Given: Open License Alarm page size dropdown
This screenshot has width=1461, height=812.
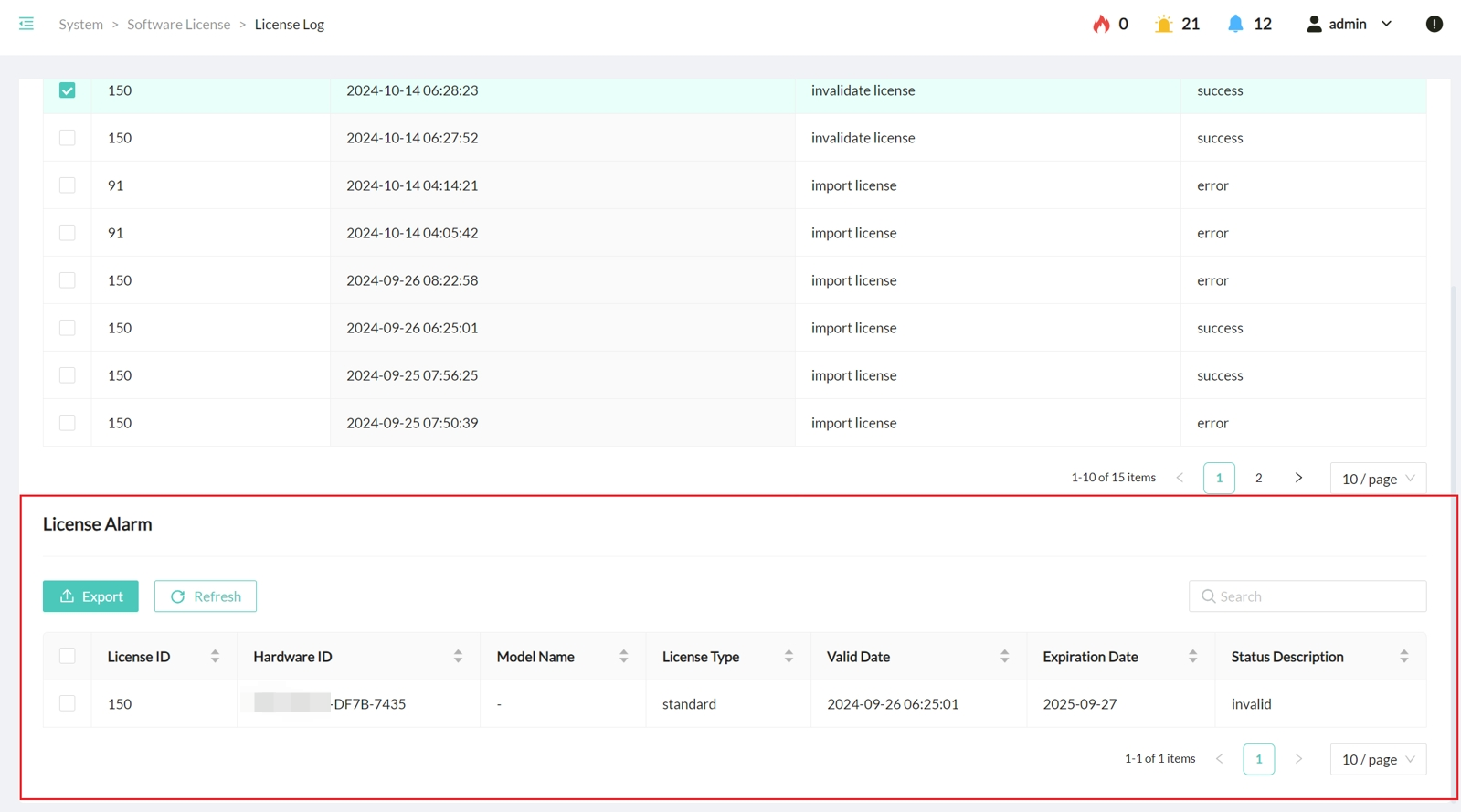Looking at the screenshot, I should click(x=1377, y=759).
